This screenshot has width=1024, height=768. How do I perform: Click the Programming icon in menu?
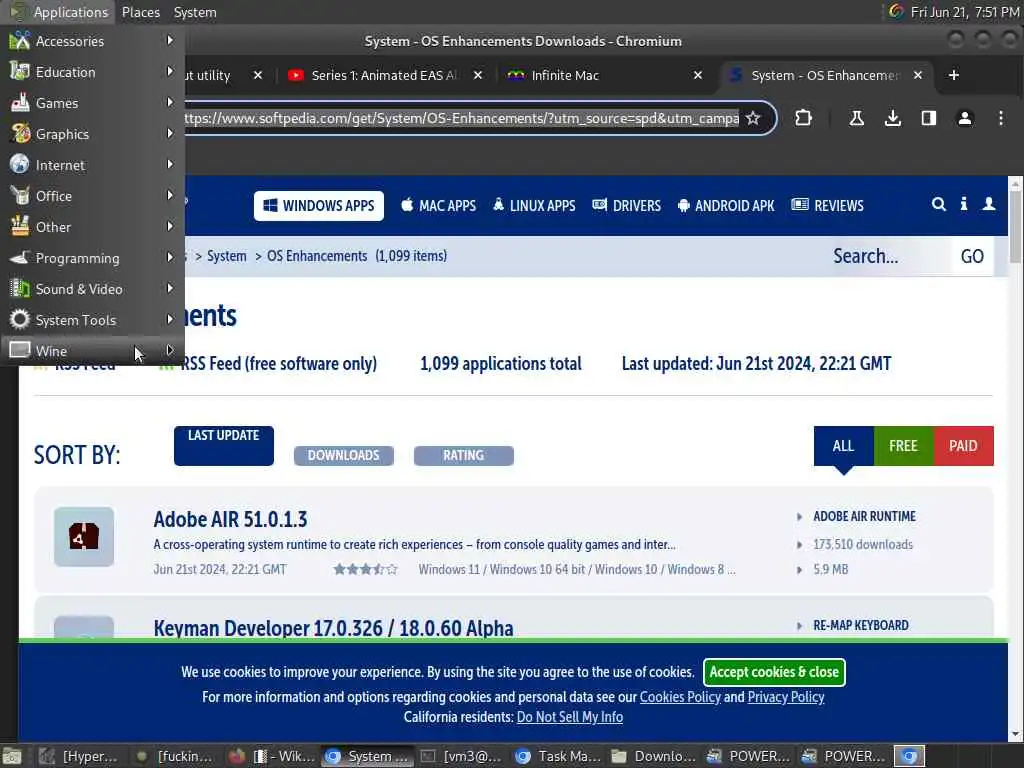pos(20,257)
